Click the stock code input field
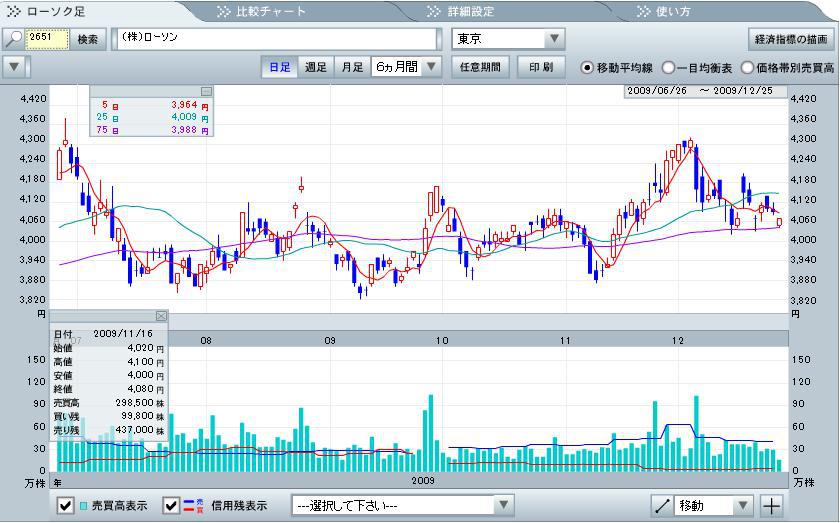 48,39
